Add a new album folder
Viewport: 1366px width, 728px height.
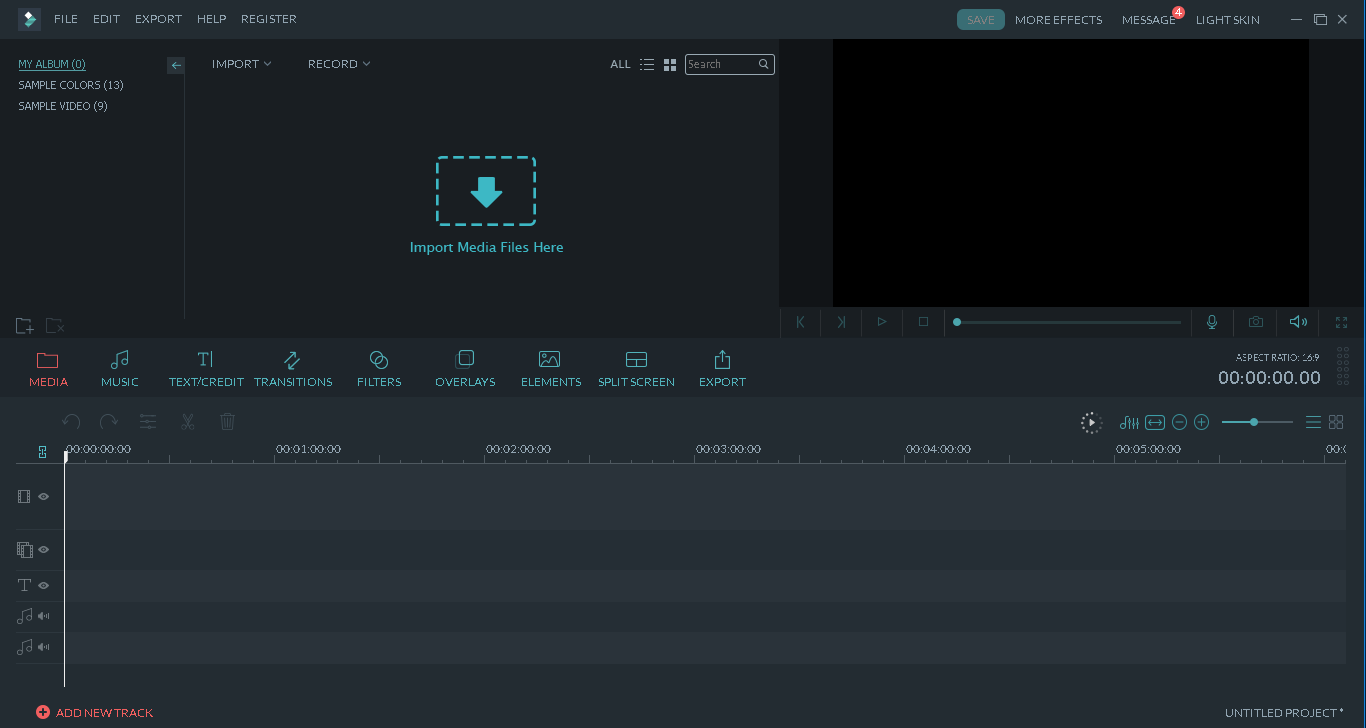pos(25,326)
